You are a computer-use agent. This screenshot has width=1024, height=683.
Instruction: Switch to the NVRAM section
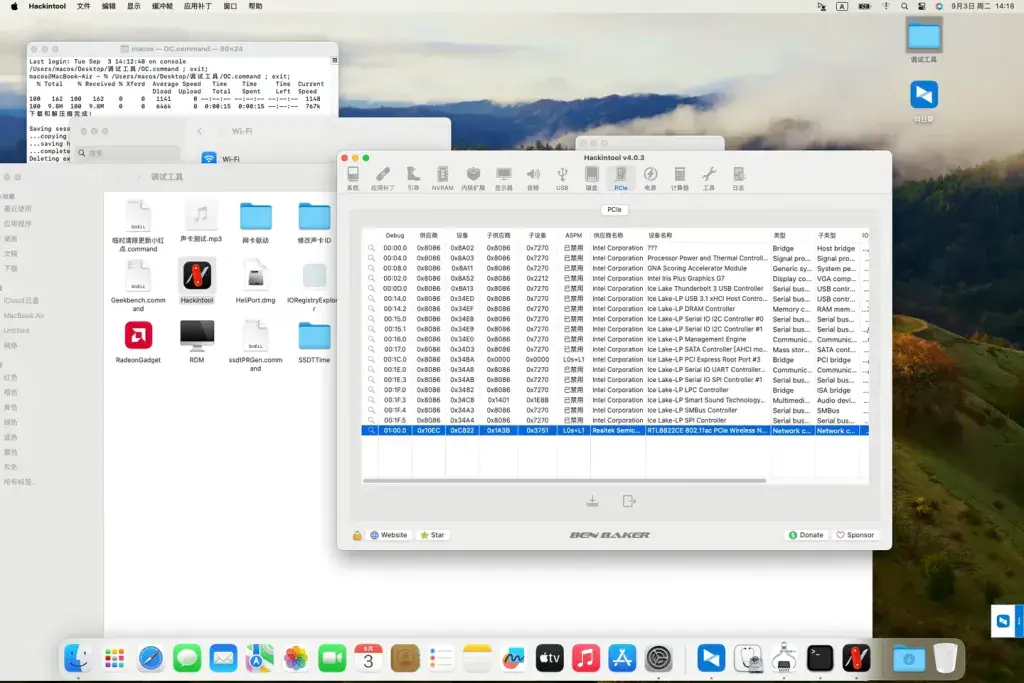[x=442, y=178]
